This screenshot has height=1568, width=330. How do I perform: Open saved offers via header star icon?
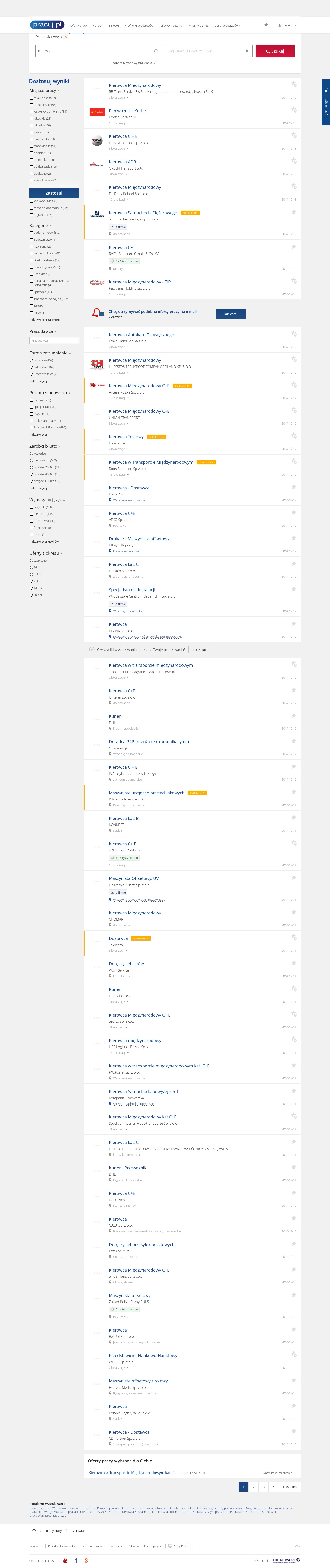point(266,25)
